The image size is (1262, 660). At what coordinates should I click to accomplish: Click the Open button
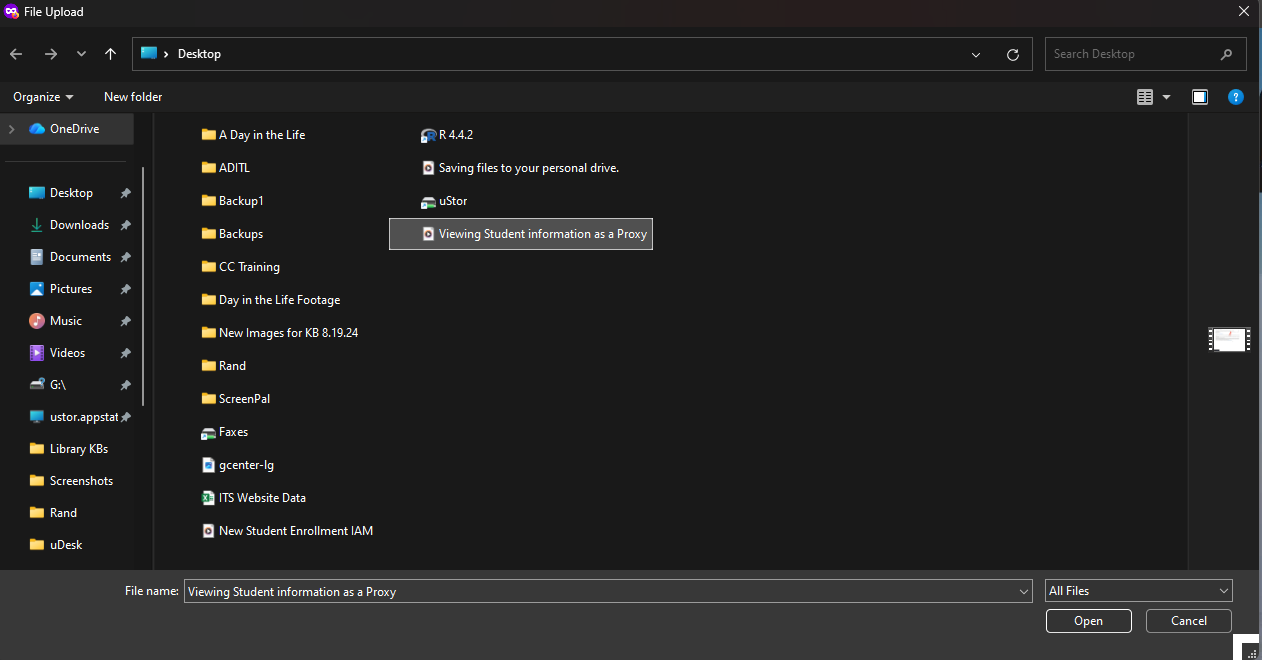click(1089, 621)
